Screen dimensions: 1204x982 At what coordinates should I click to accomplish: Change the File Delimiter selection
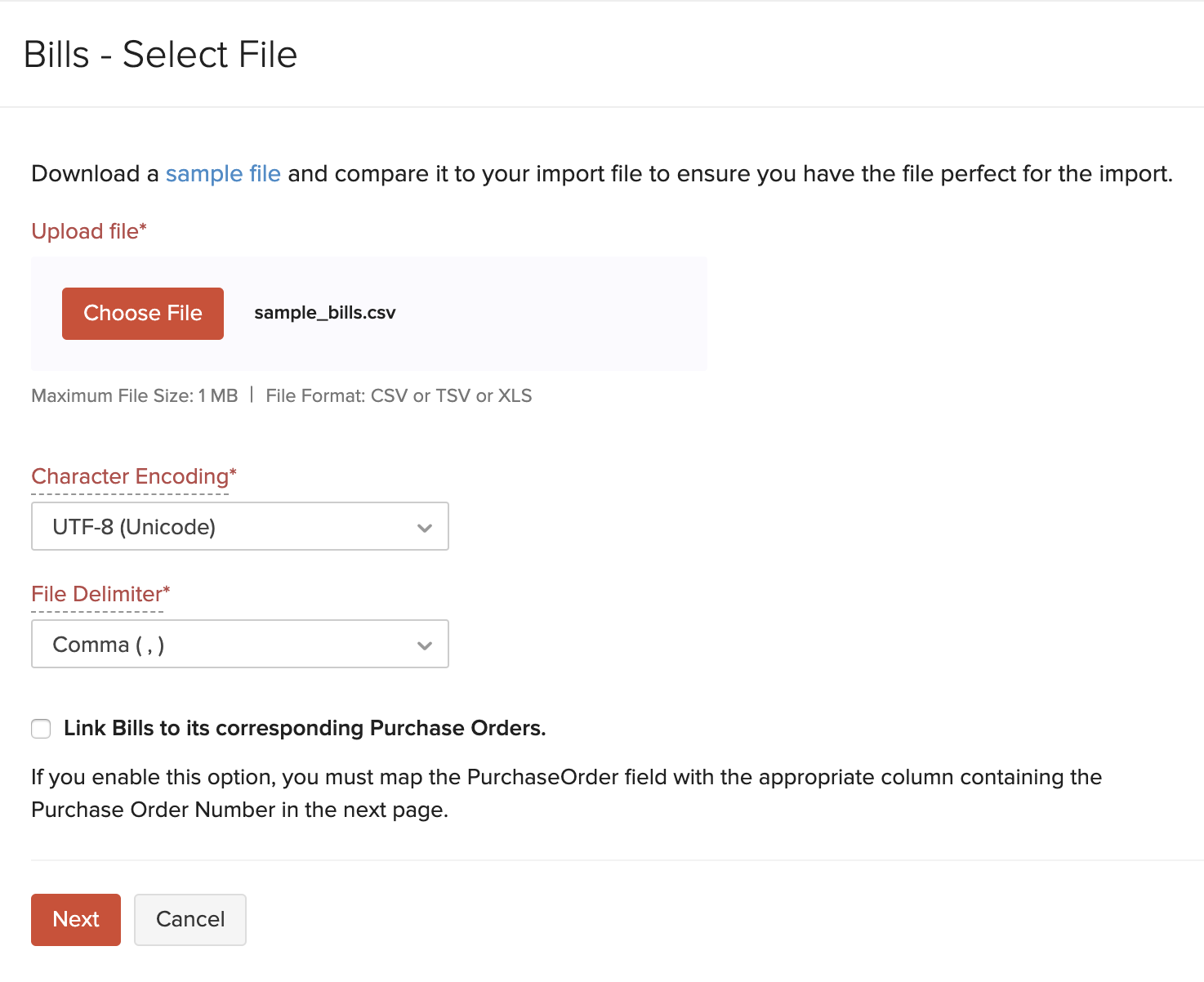tap(239, 645)
